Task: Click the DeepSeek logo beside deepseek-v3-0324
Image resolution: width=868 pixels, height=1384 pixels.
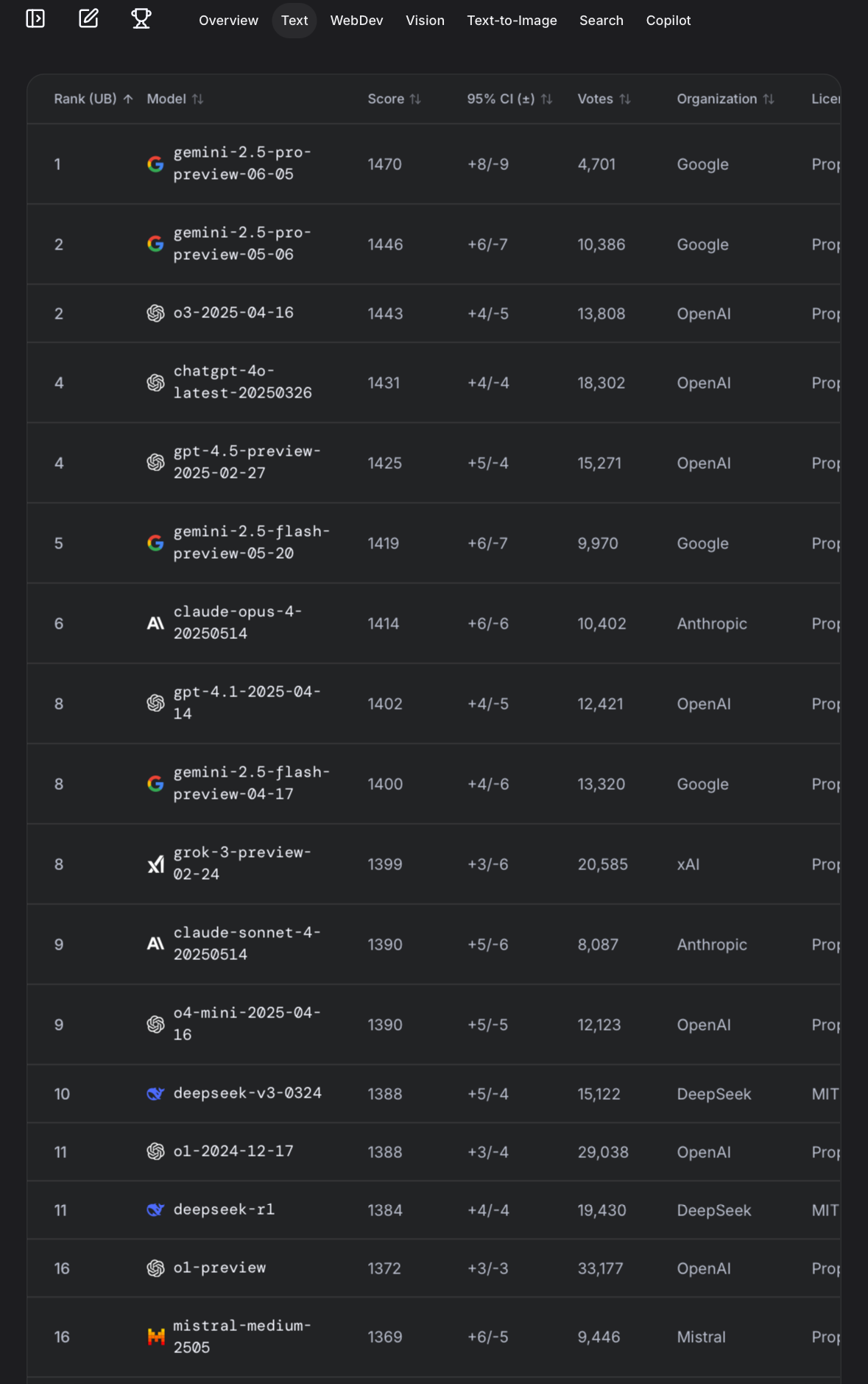Action: (155, 1094)
